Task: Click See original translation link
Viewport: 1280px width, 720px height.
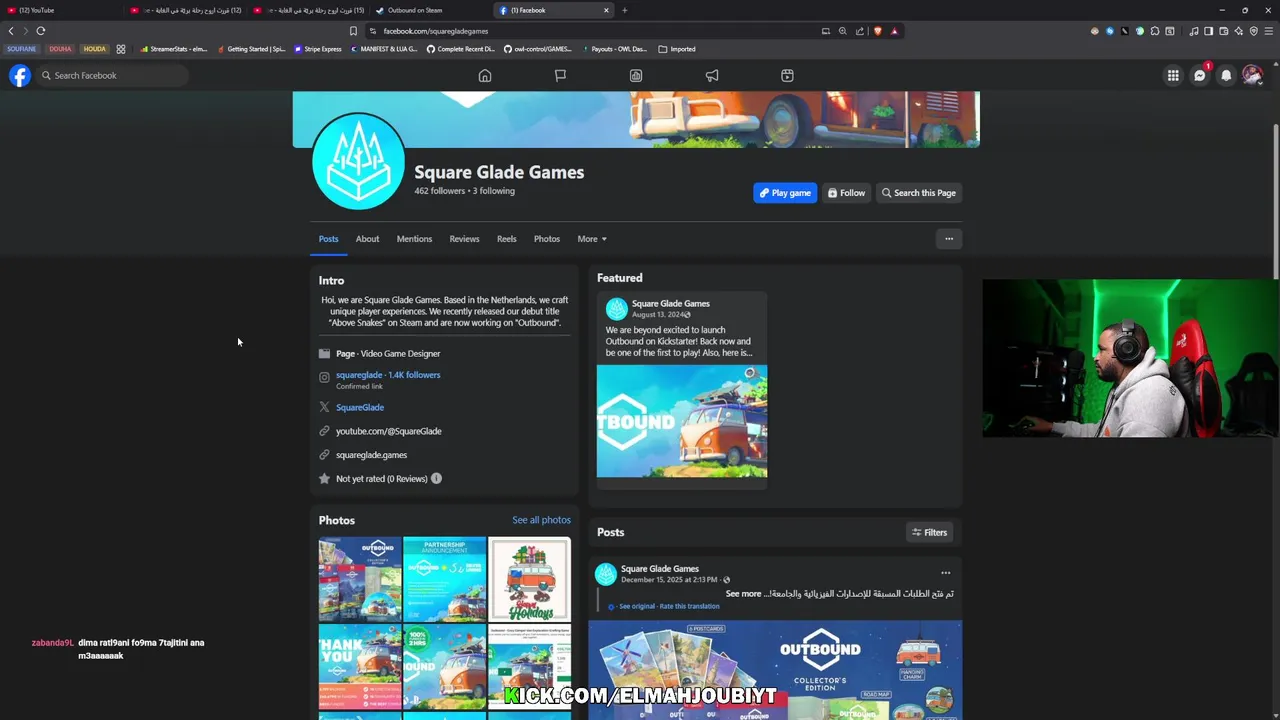Action: coord(637,606)
